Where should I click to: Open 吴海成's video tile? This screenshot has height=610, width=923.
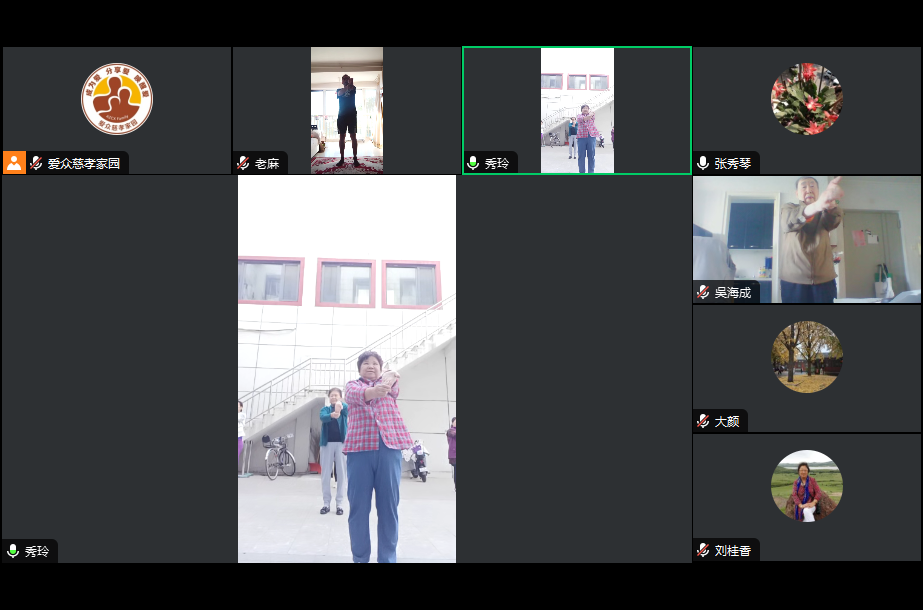[x=807, y=240]
